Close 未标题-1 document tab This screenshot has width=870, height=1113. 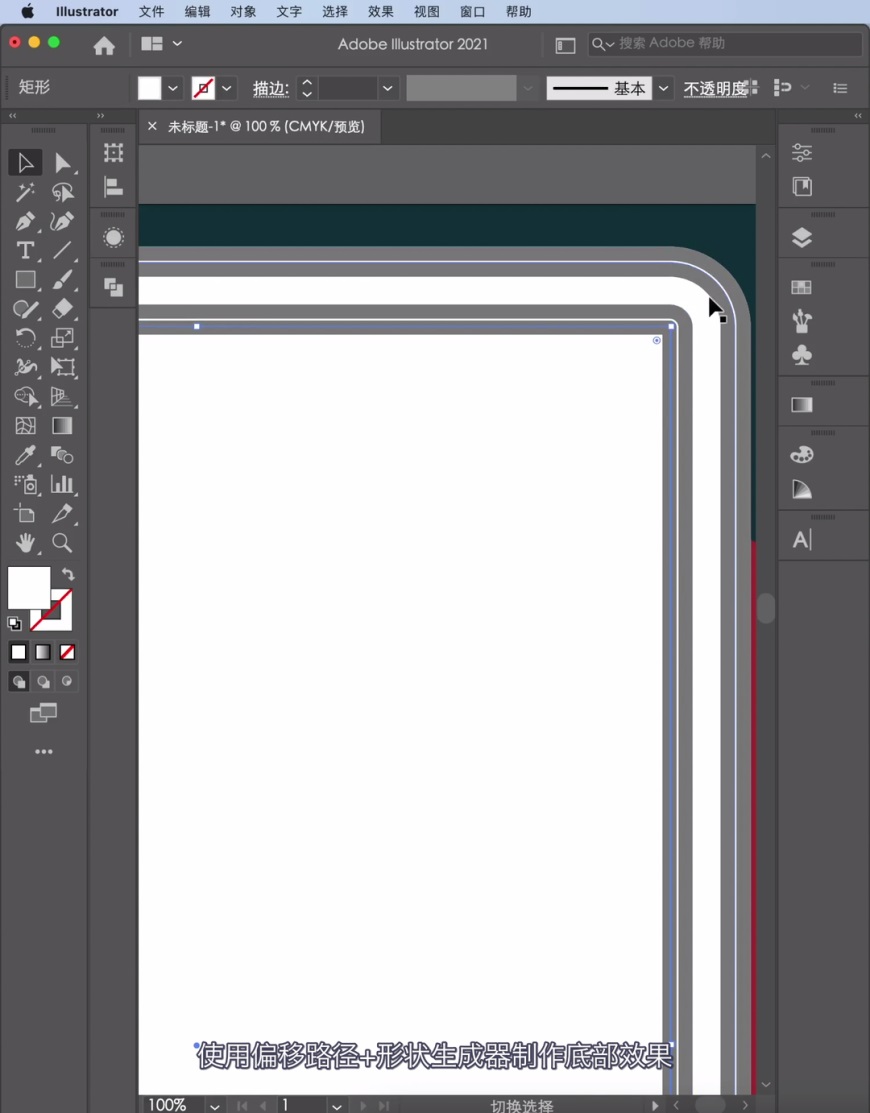[x=152, y=126]
